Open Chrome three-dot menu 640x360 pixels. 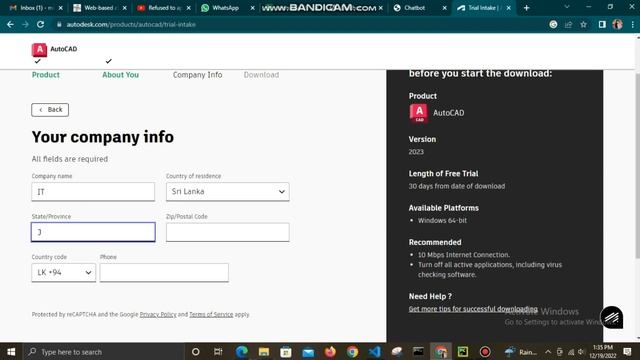point(633,24)
